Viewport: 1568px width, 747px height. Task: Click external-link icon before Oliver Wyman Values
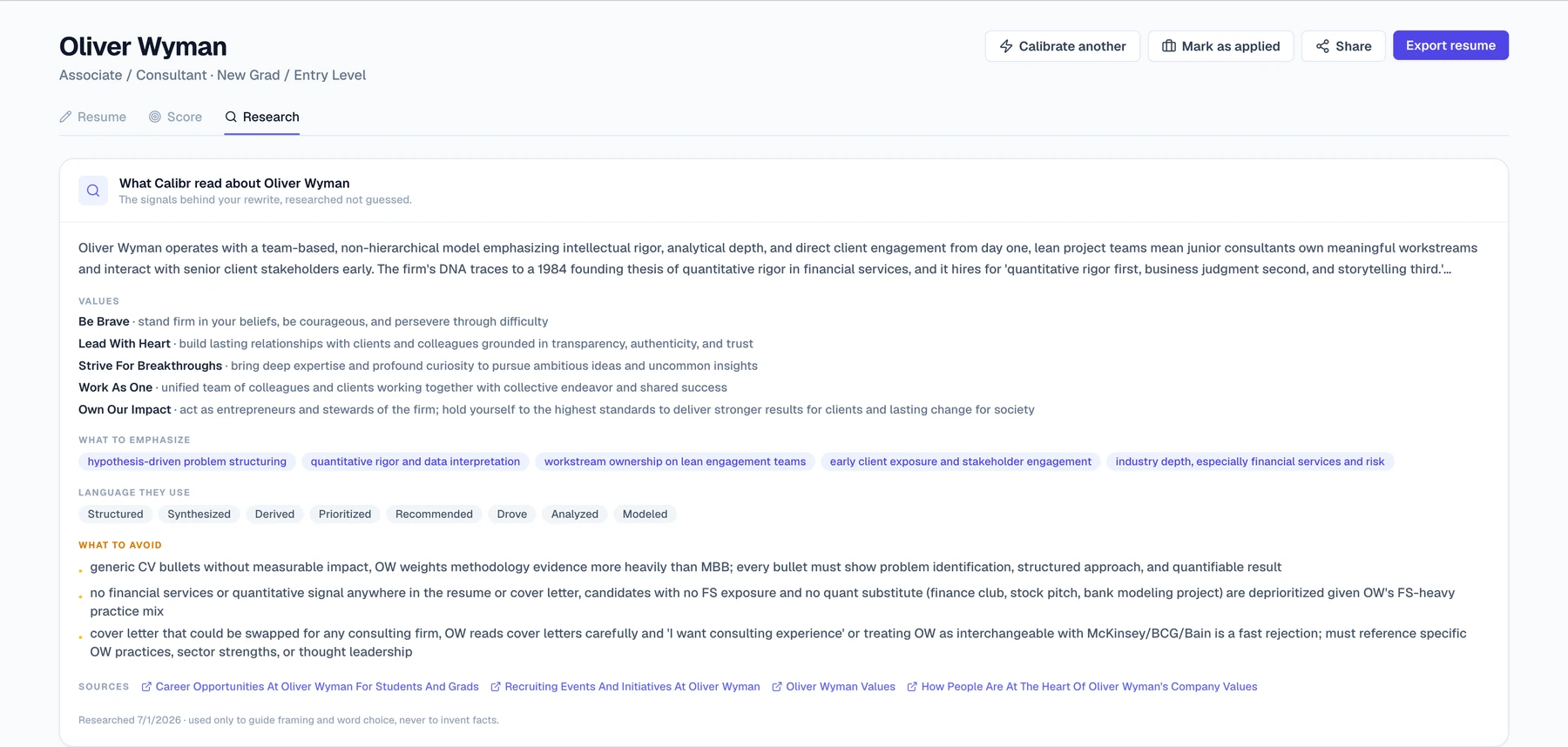coord(777,687)
